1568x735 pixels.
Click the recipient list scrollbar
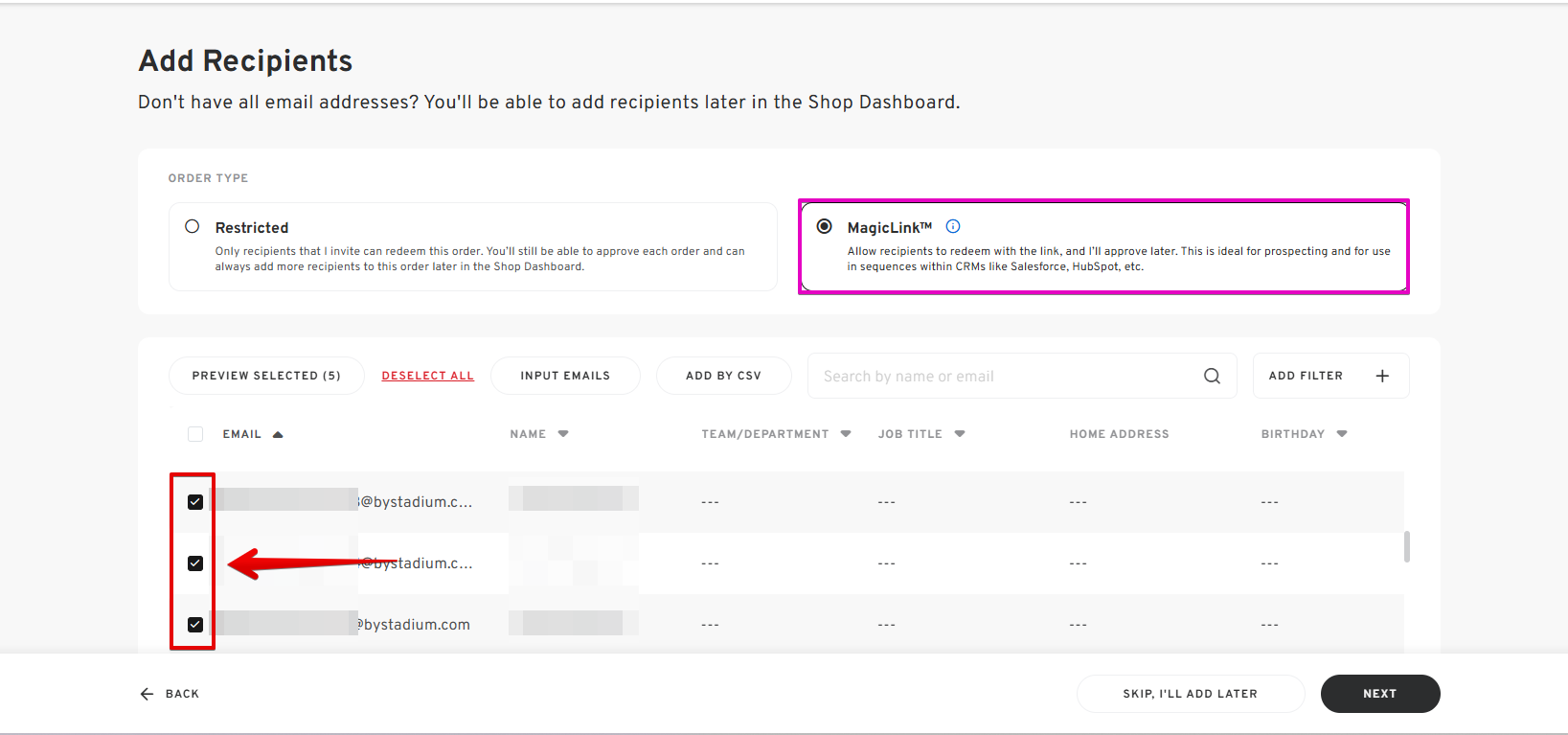pyautogui.click(x=1406, y=546)
